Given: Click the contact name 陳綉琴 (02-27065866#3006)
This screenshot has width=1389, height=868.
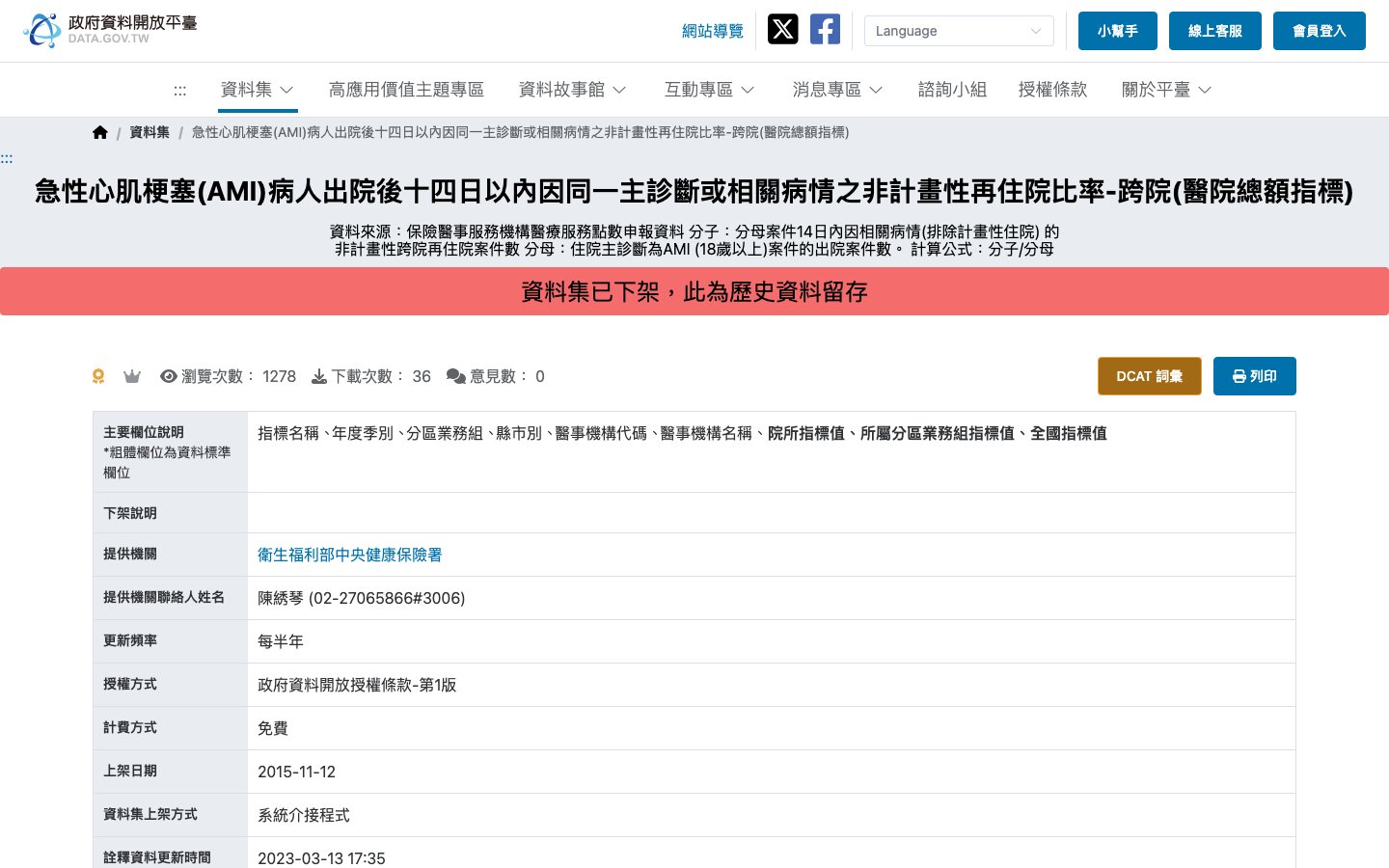Looking at the screenshot, I should (362, 598).
